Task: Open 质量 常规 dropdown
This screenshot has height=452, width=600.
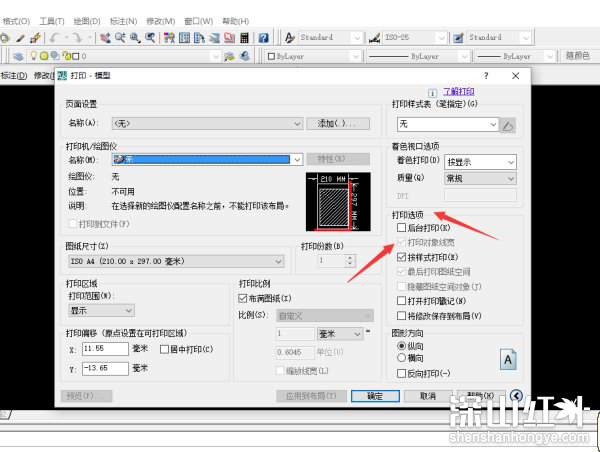Action: coord(480,178)
